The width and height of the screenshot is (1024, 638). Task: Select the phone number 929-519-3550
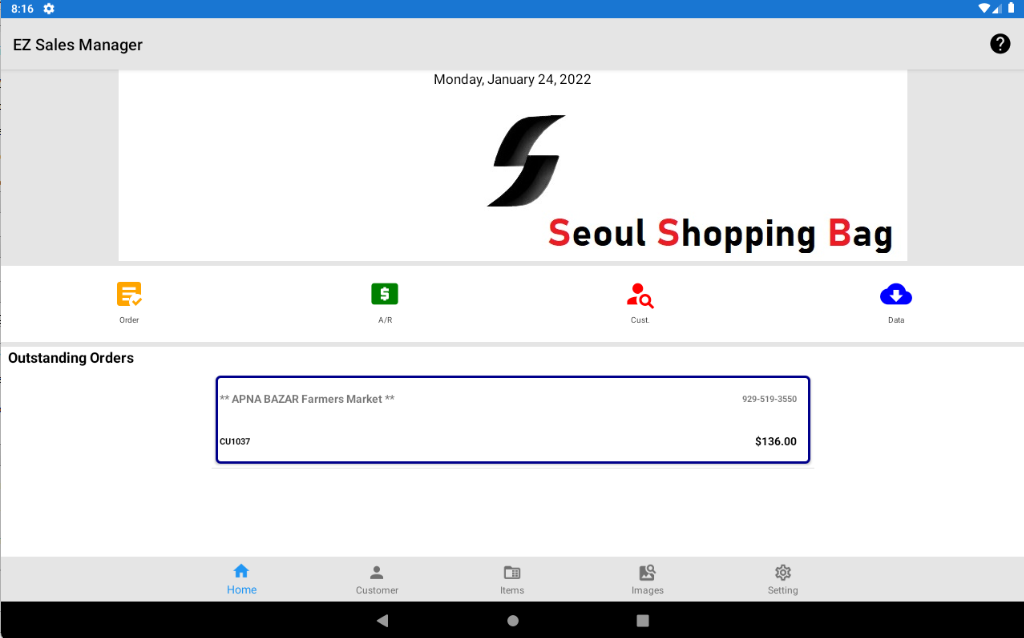click(x=769, y=399)
